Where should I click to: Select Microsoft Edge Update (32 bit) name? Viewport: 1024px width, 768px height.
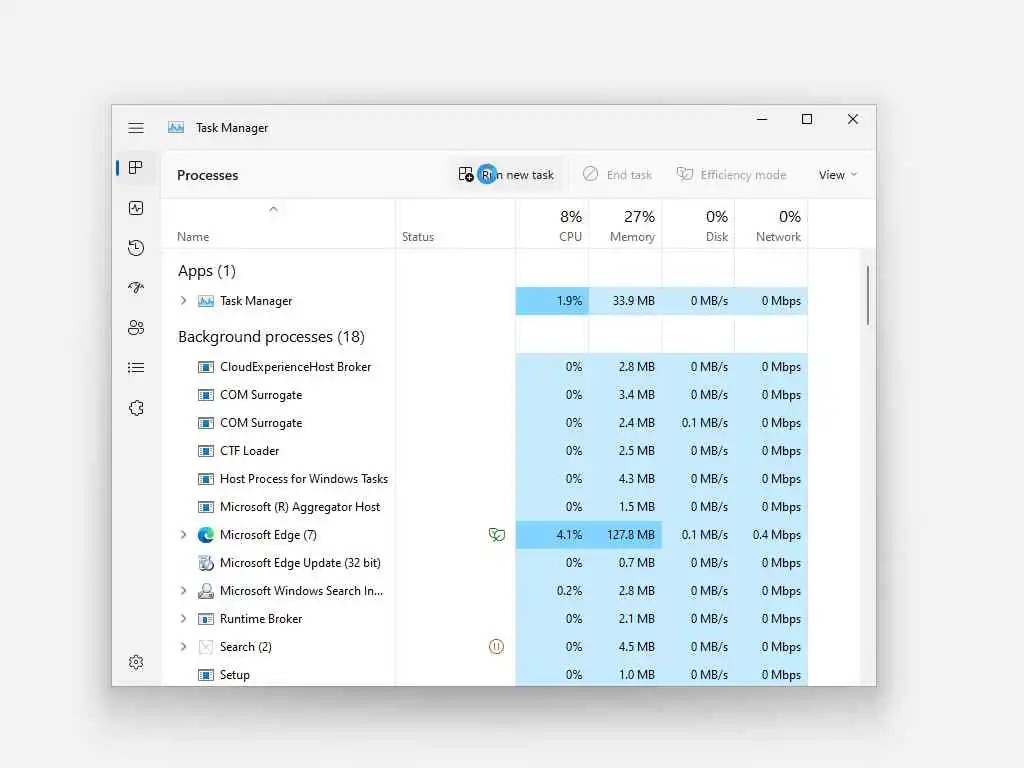point(300,563)
